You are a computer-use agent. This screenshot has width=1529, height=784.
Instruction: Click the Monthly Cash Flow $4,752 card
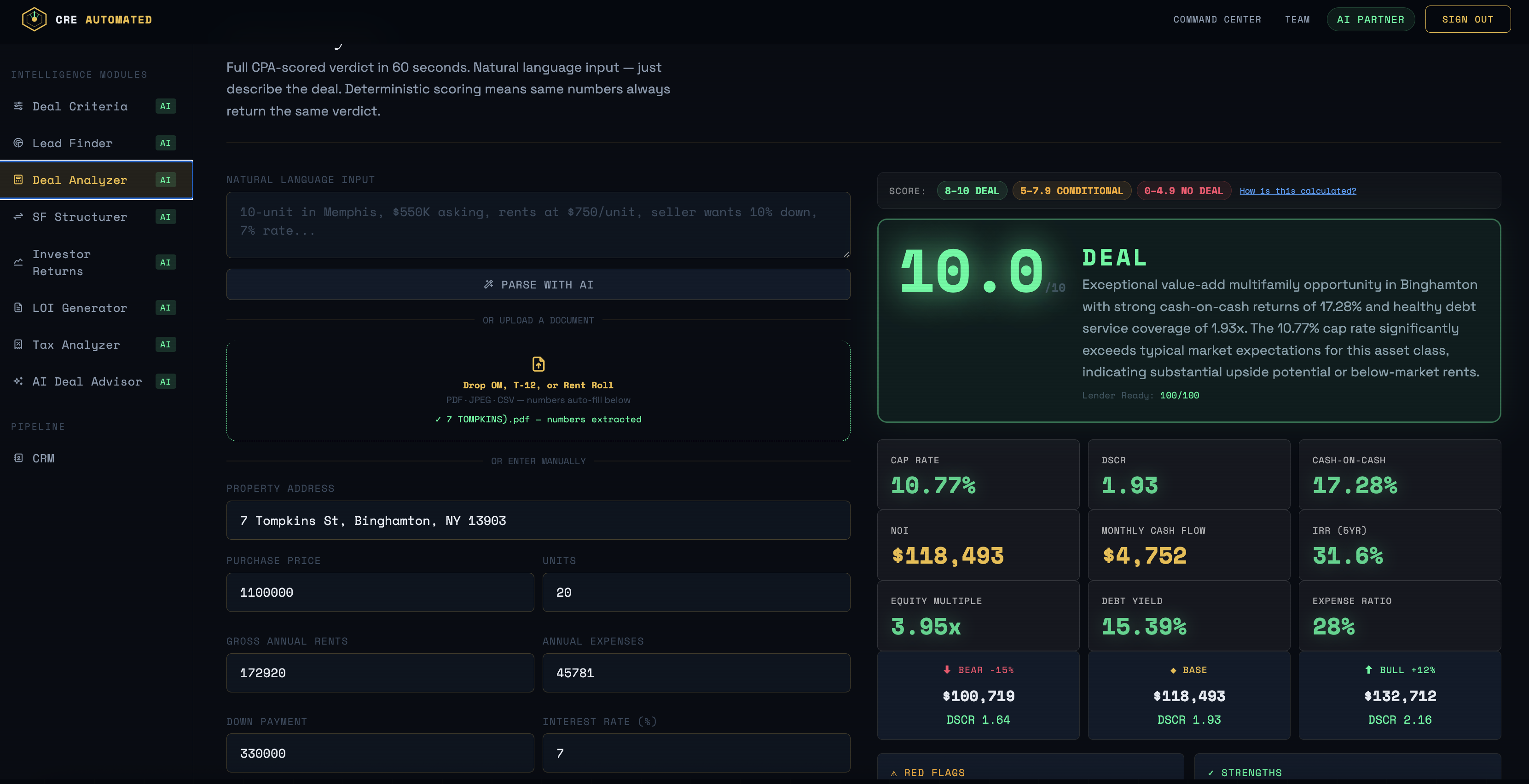1189,545
